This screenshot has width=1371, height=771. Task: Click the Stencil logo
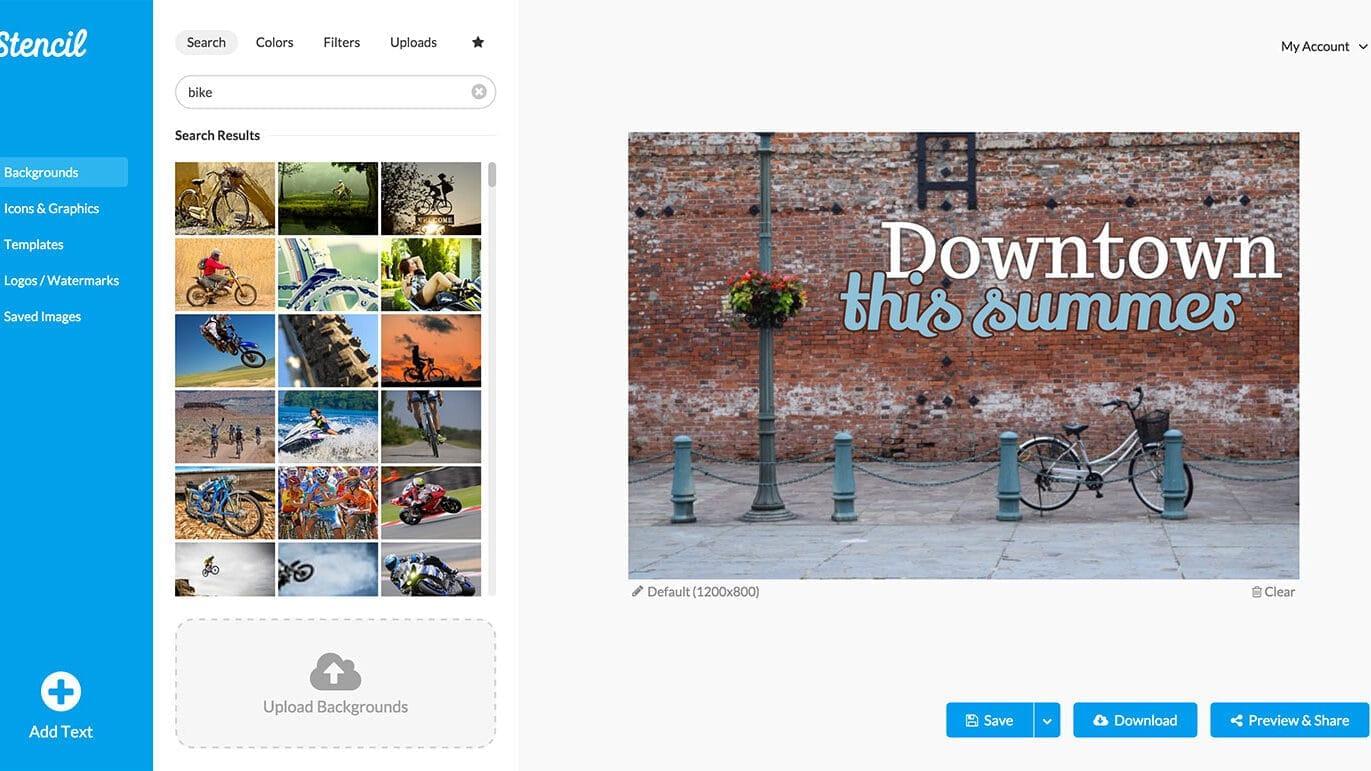[42, 44]
